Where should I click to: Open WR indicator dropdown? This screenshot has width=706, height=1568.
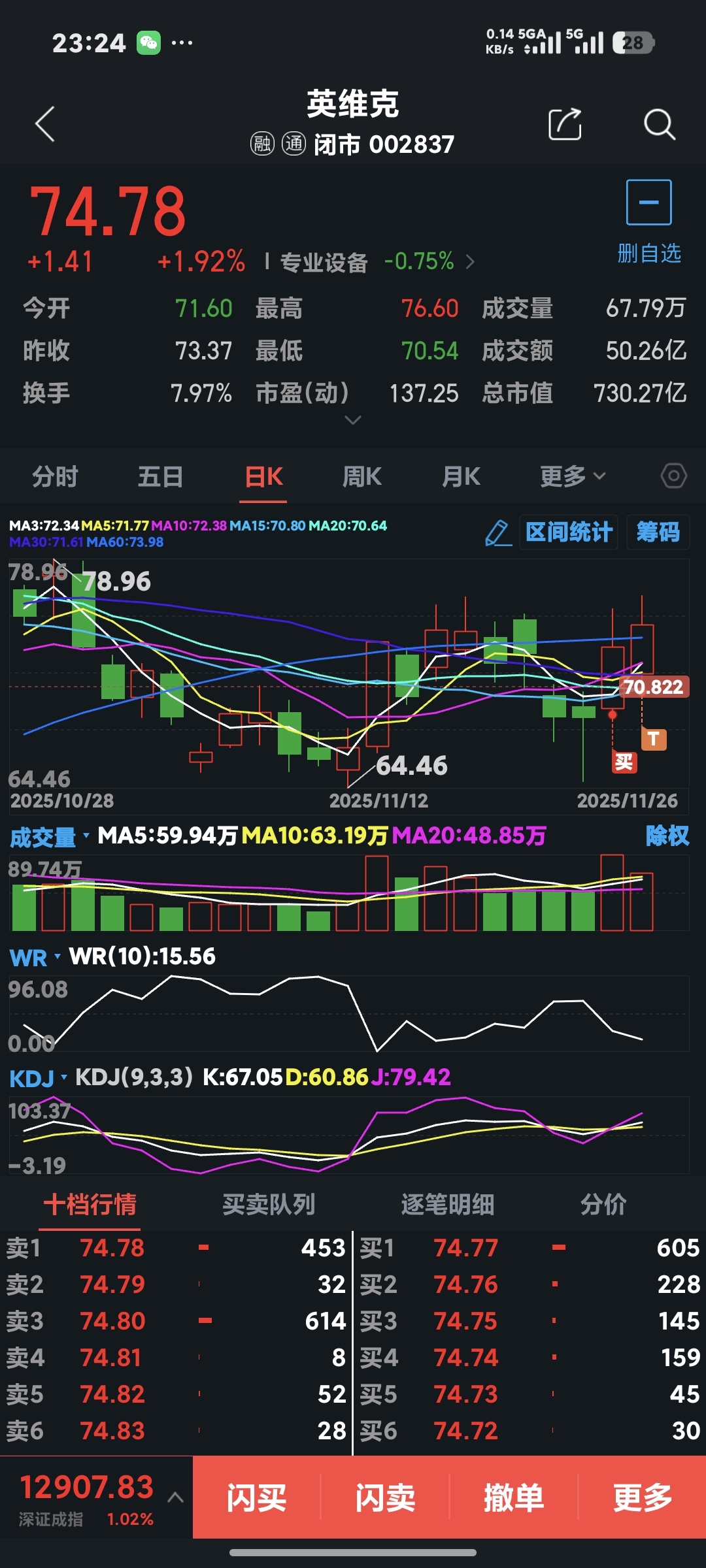pyautogui.click(x=35, y=958)
